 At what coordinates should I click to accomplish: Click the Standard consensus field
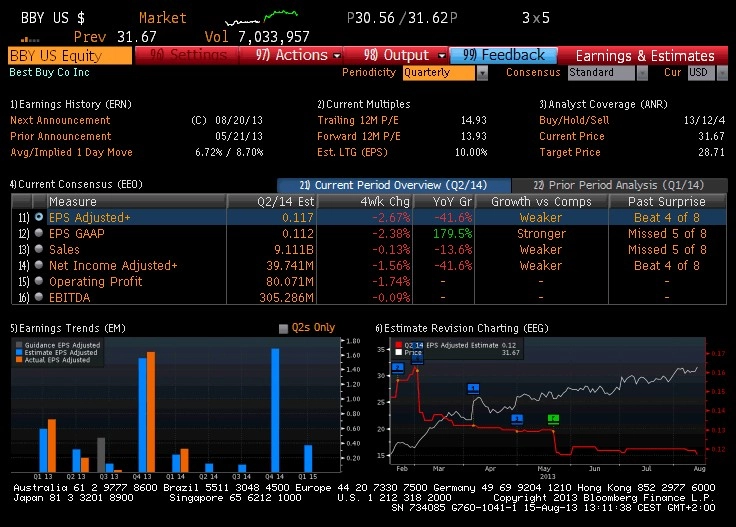pos(601,73)
